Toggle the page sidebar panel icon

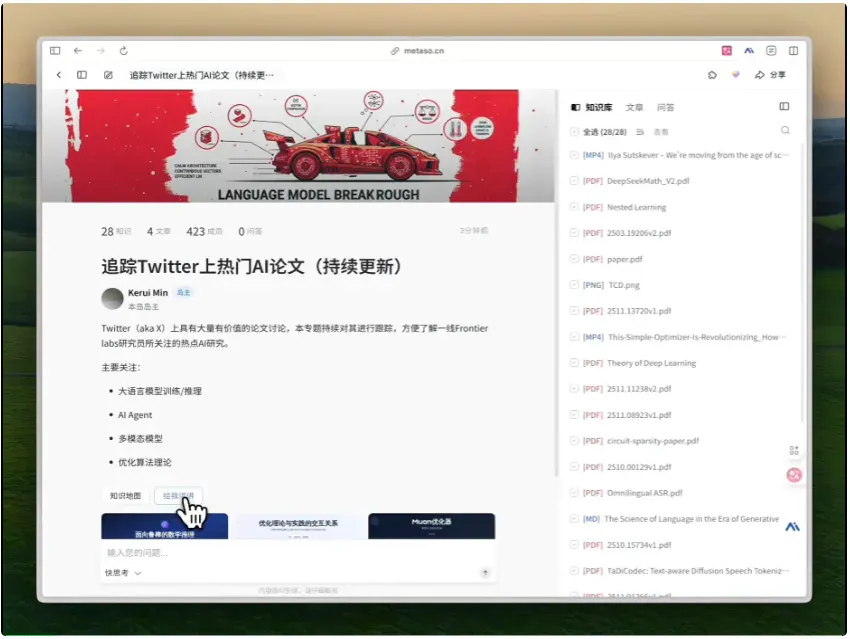click(x=82, y=75)
